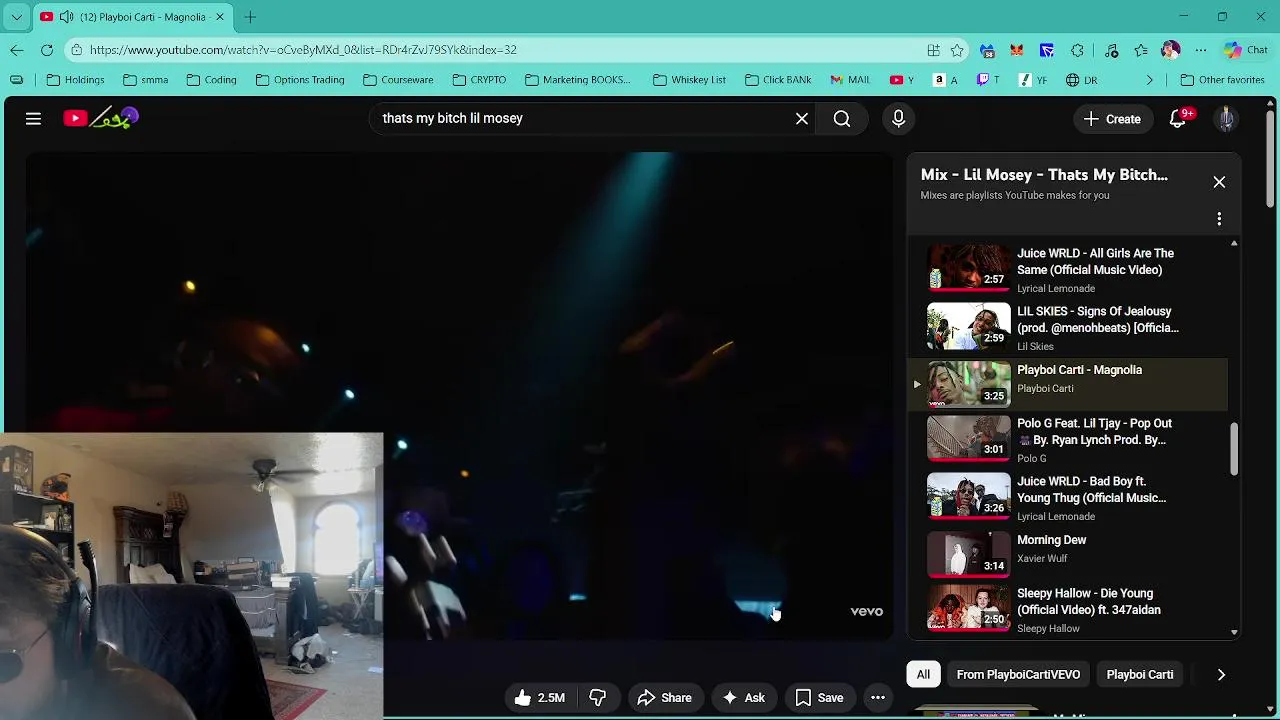
Task: Reload the current page
Action: tap(47, 50)
